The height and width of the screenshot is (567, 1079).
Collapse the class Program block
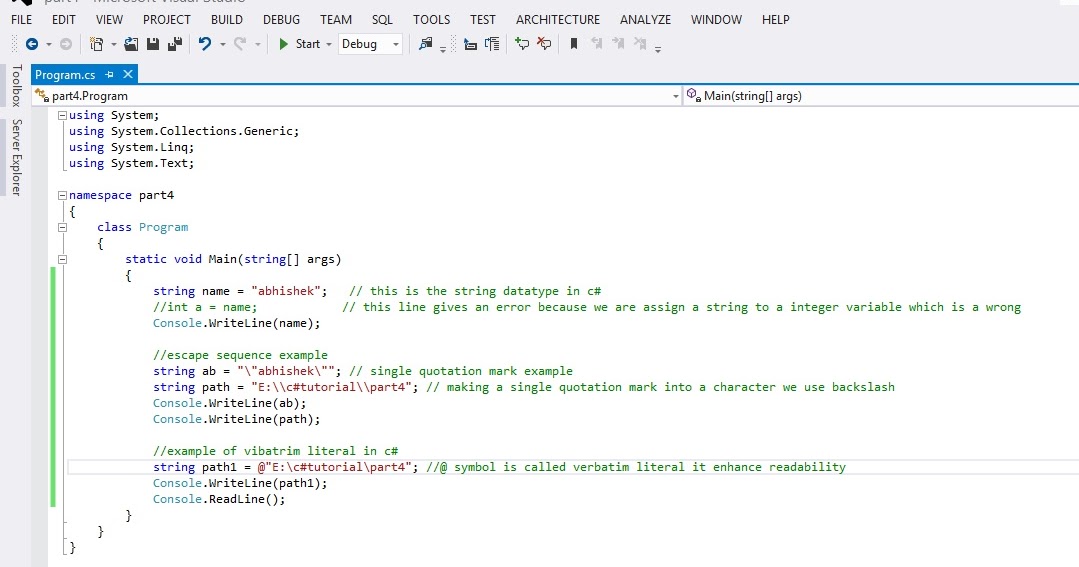[63, 227]
